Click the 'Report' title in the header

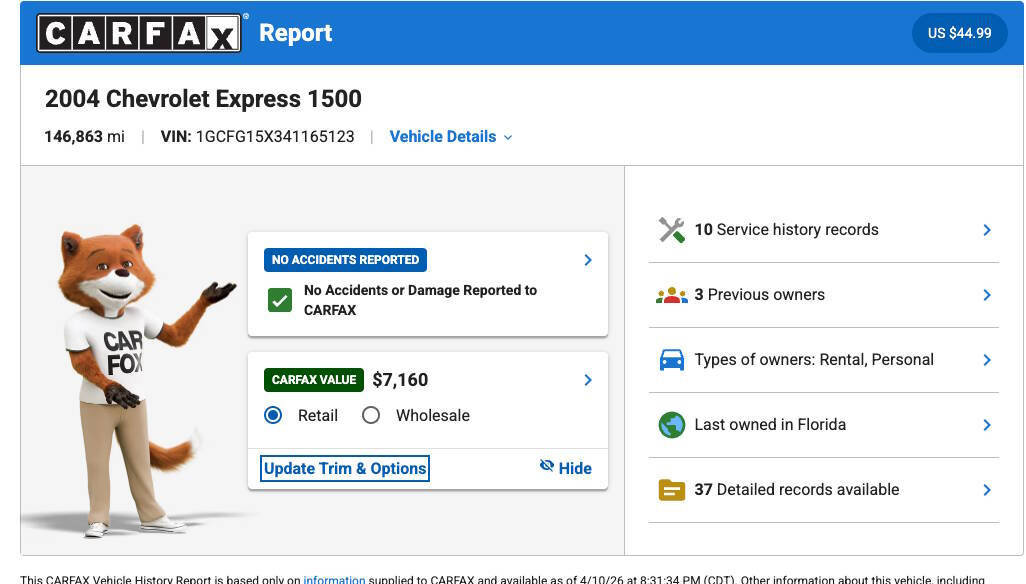pyautogui.click(x=296, y=33)
